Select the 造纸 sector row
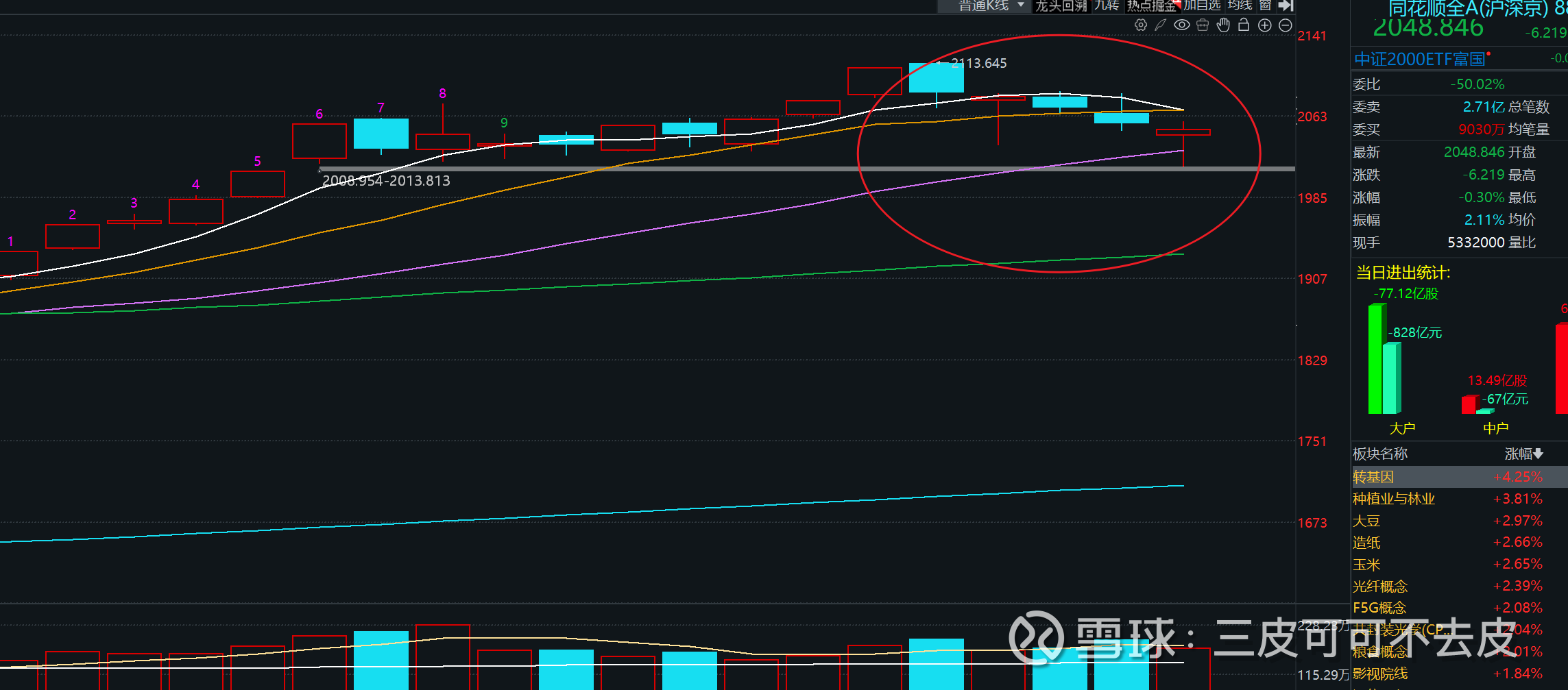1568x690 pixels. coord(1459,543)
